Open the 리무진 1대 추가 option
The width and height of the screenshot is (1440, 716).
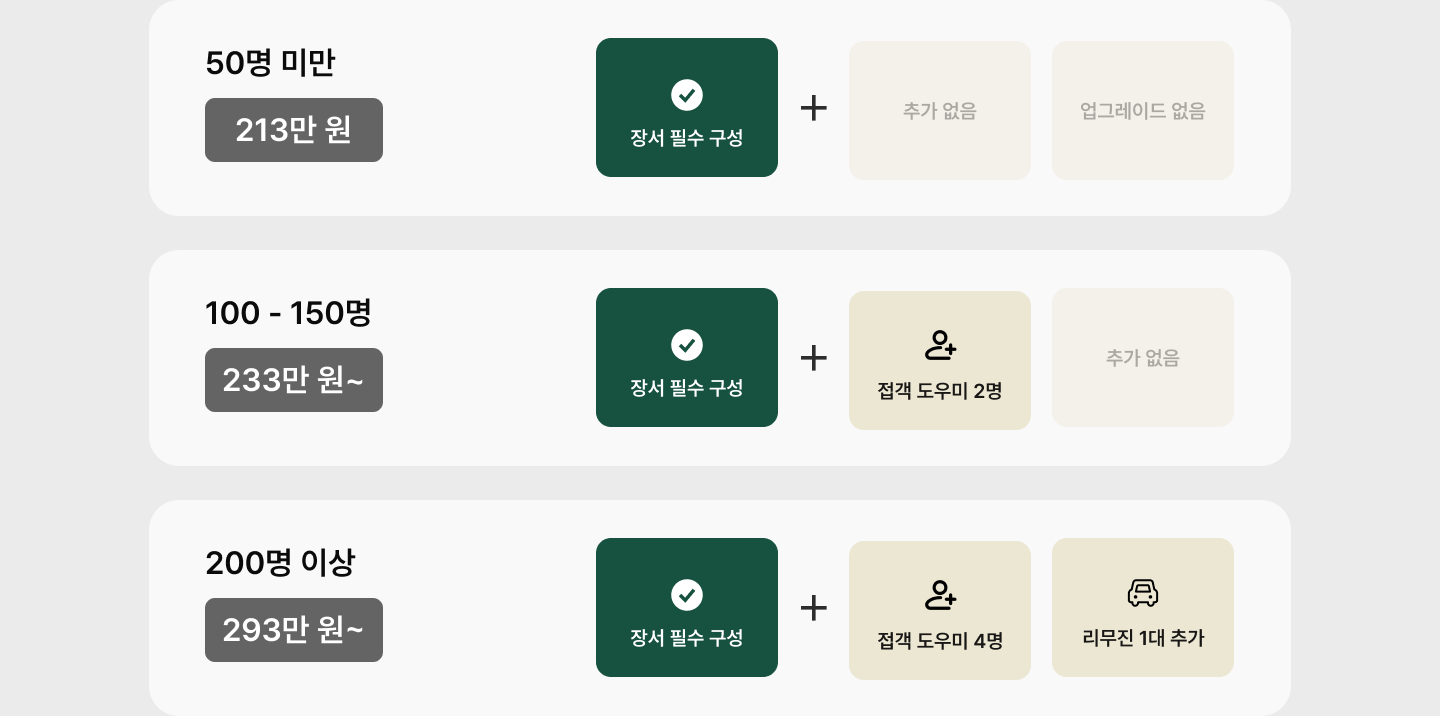(x=1143, y=607)
